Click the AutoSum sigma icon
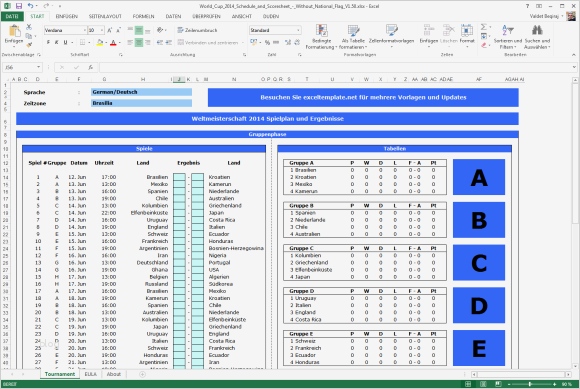Image resolution: width=580 pixels, height=389 pixels. click(483, 27)
